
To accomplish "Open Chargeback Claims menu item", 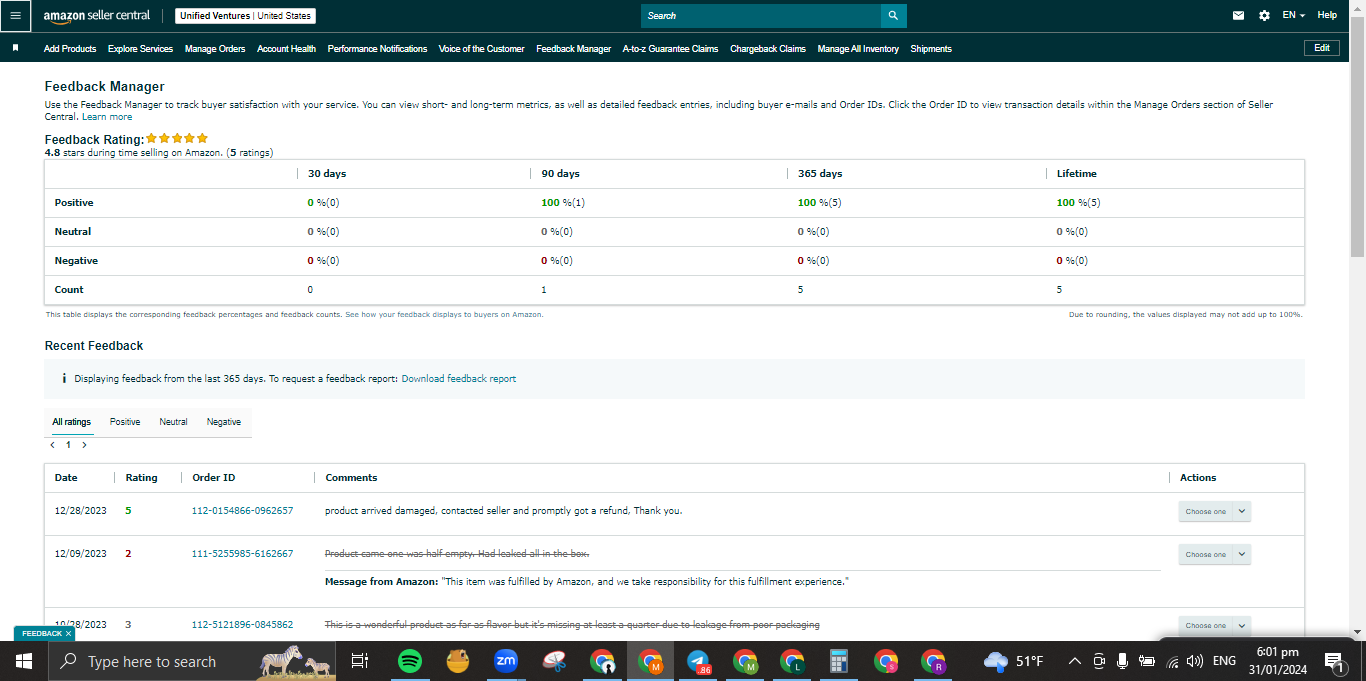I will click(768, 49).
